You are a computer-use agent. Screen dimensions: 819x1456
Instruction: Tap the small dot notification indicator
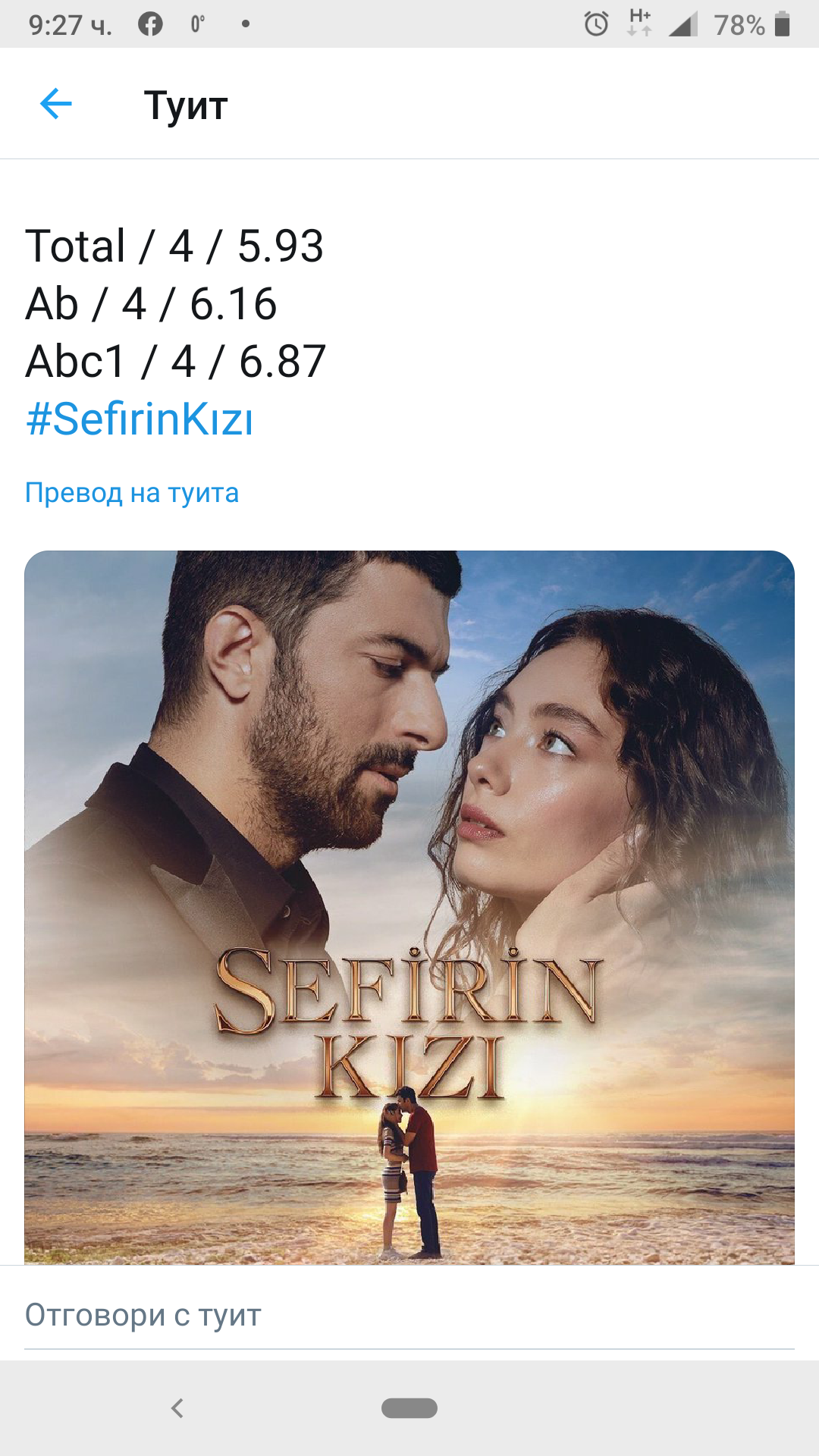coord(245,24)
